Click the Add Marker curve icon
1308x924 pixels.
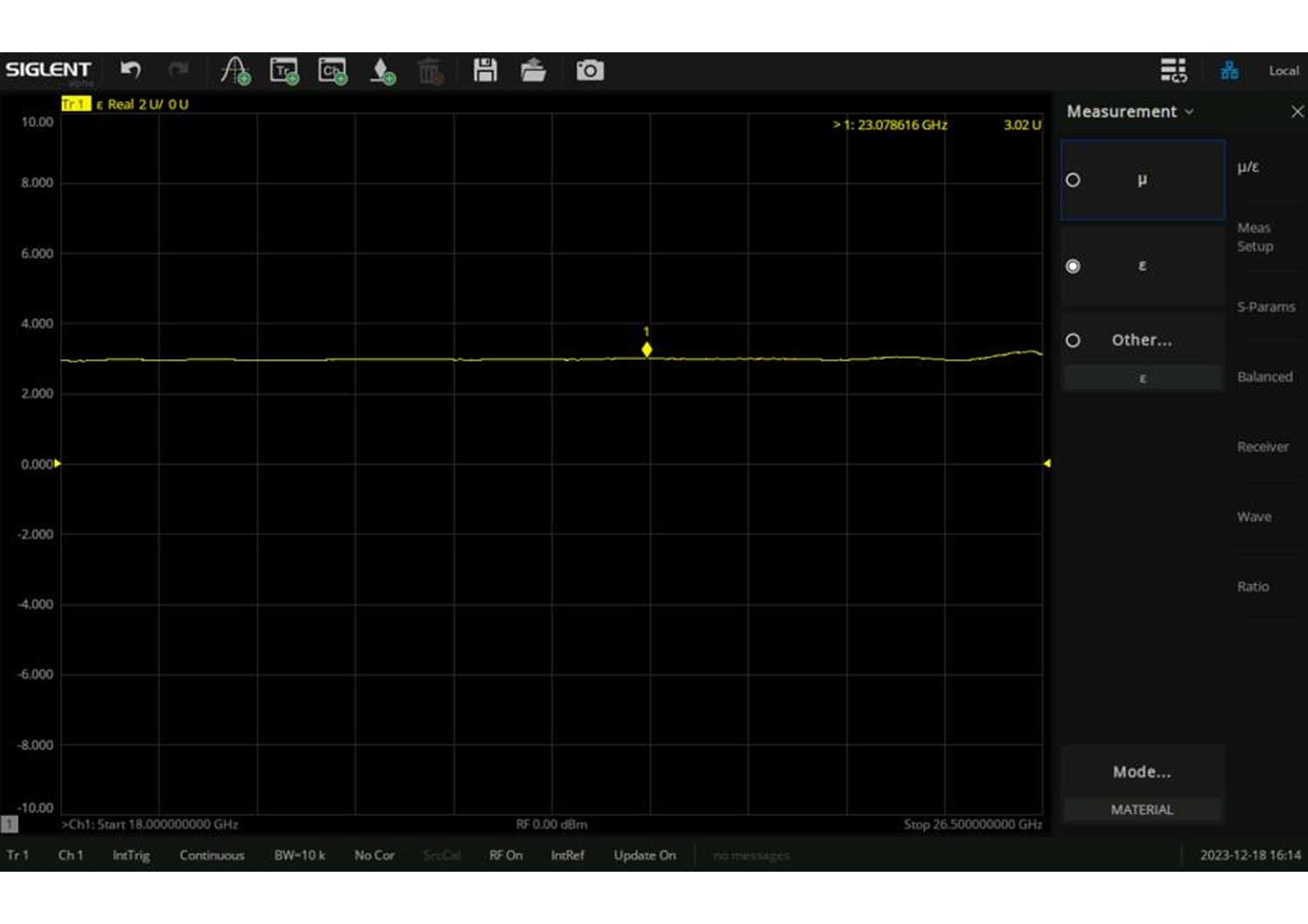235,70
